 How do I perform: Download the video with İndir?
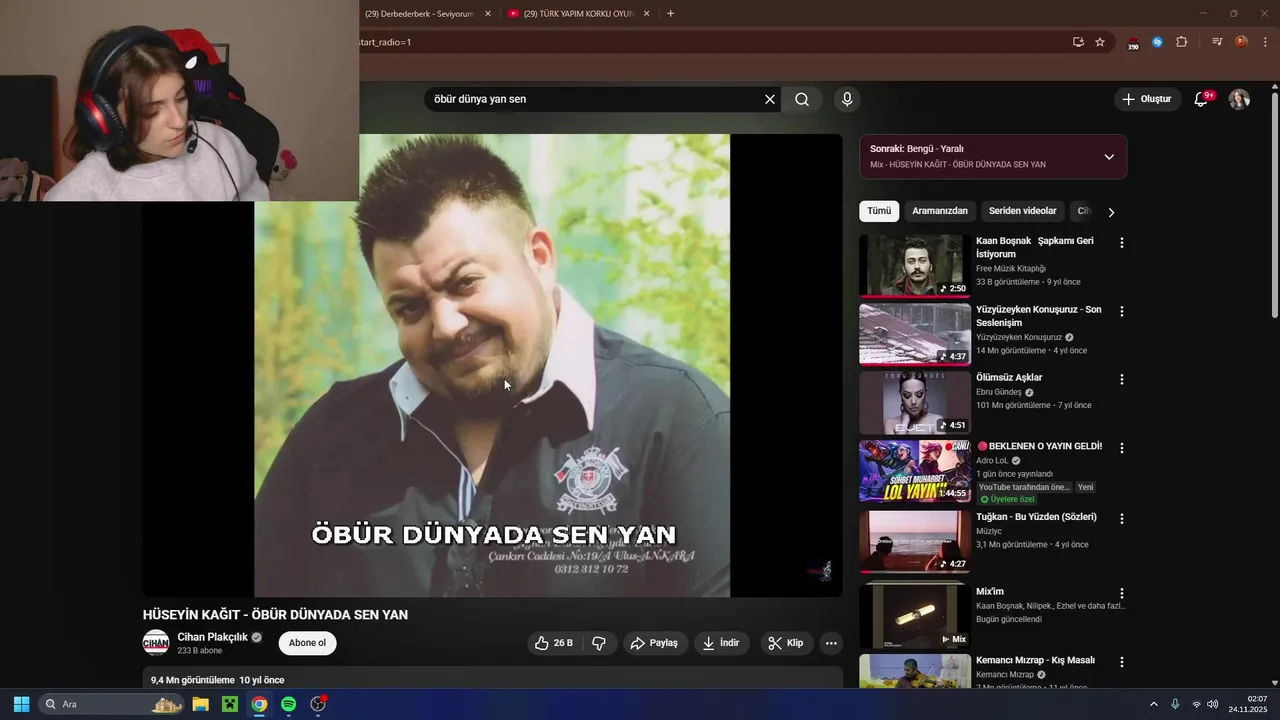click(x=721, y=643)
